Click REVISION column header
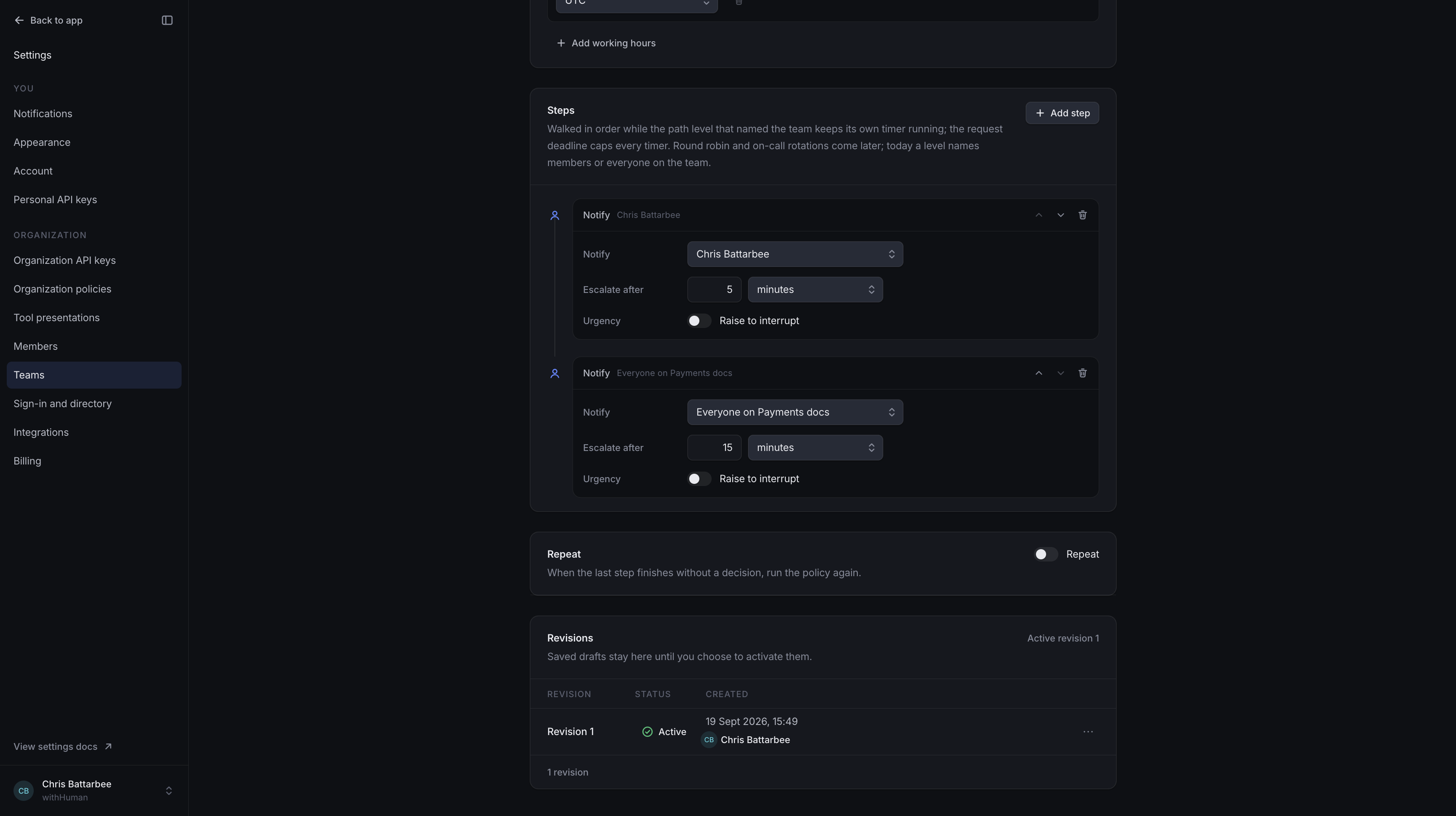 [x=569, y=694]
